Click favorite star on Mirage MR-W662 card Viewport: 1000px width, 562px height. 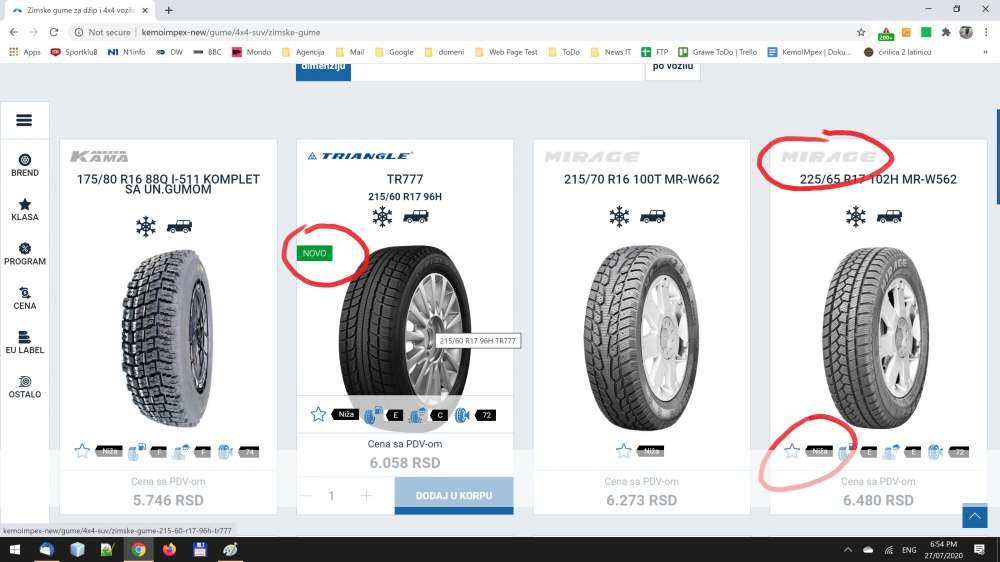(624, 451)
